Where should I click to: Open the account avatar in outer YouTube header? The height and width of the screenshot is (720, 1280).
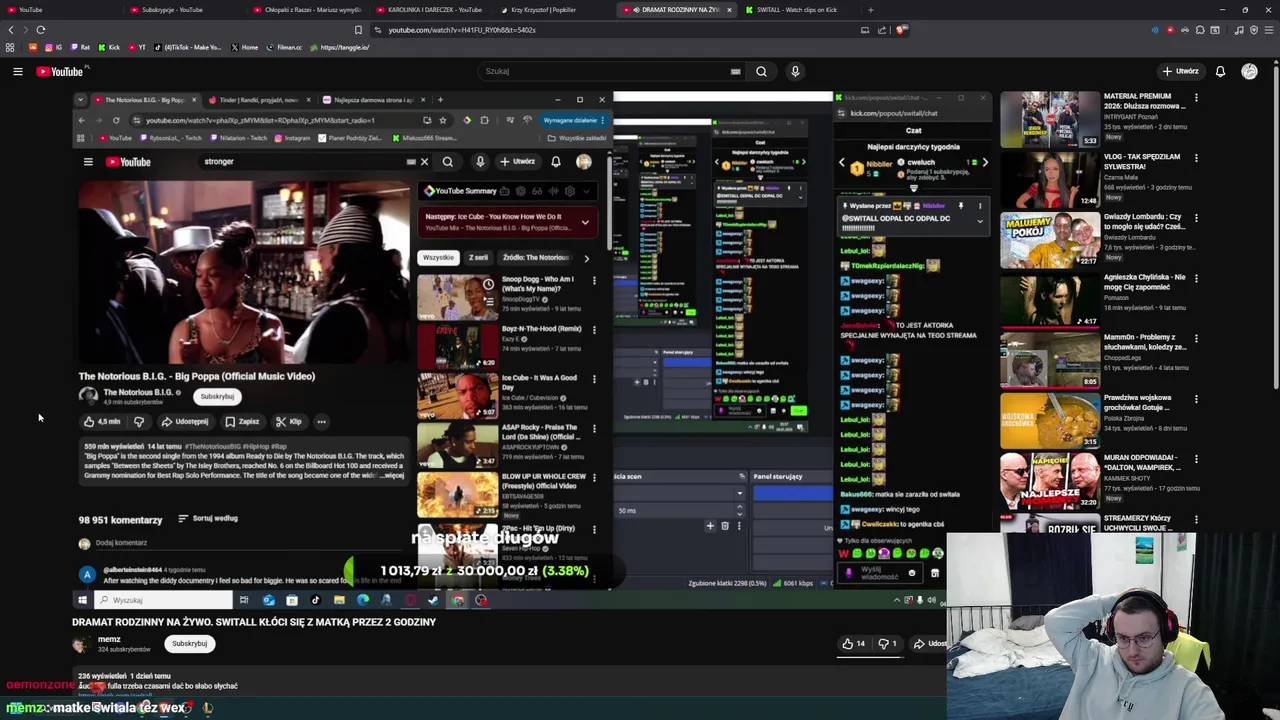tap(1249, 71)
